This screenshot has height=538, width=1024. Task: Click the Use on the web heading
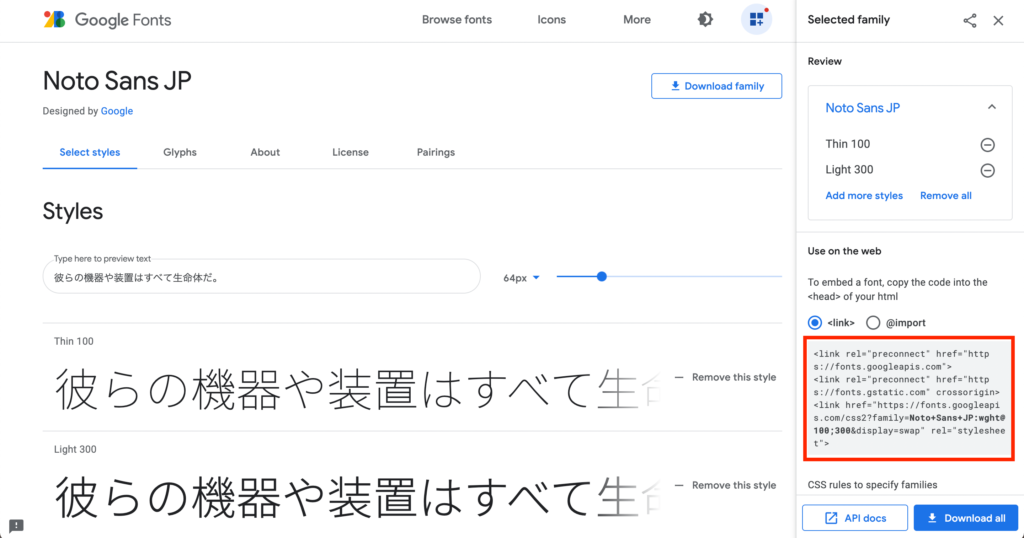[x=844, y=251]
